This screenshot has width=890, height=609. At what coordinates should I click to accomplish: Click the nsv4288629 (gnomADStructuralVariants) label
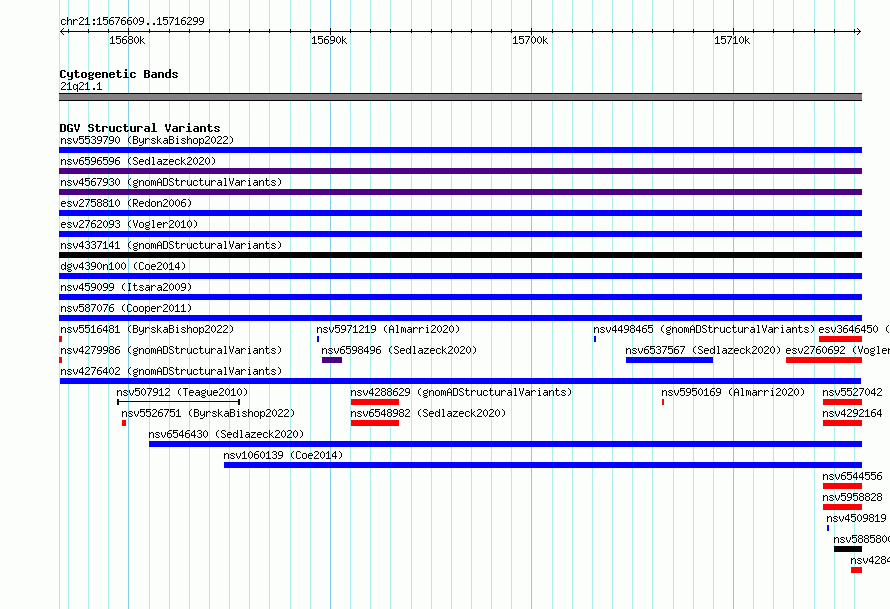coord(461,392)
